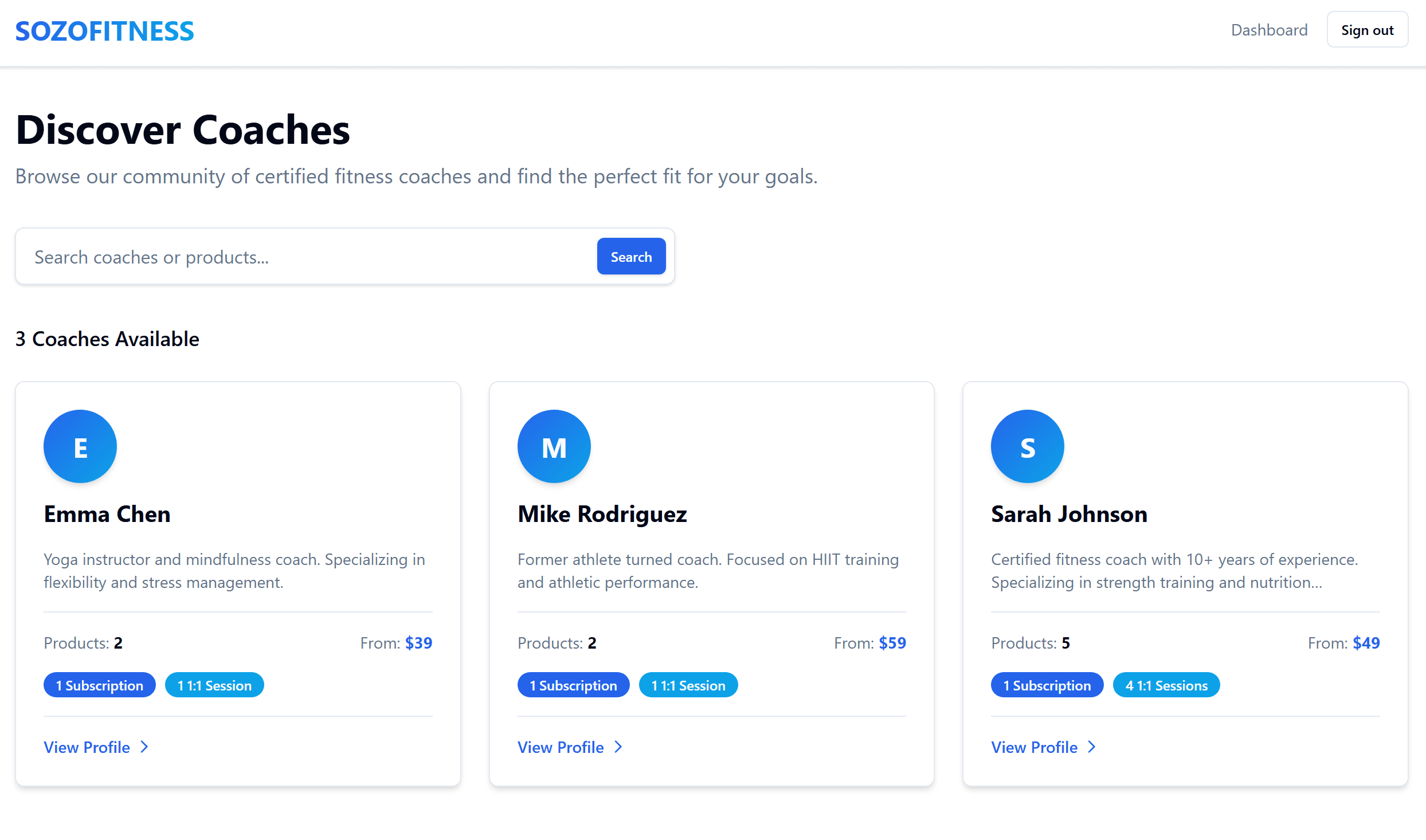Click Mike Rodriguez's 1:1 Session badge
The width and height of the screenshot is (1426, 840).
(x=688, y=685)
